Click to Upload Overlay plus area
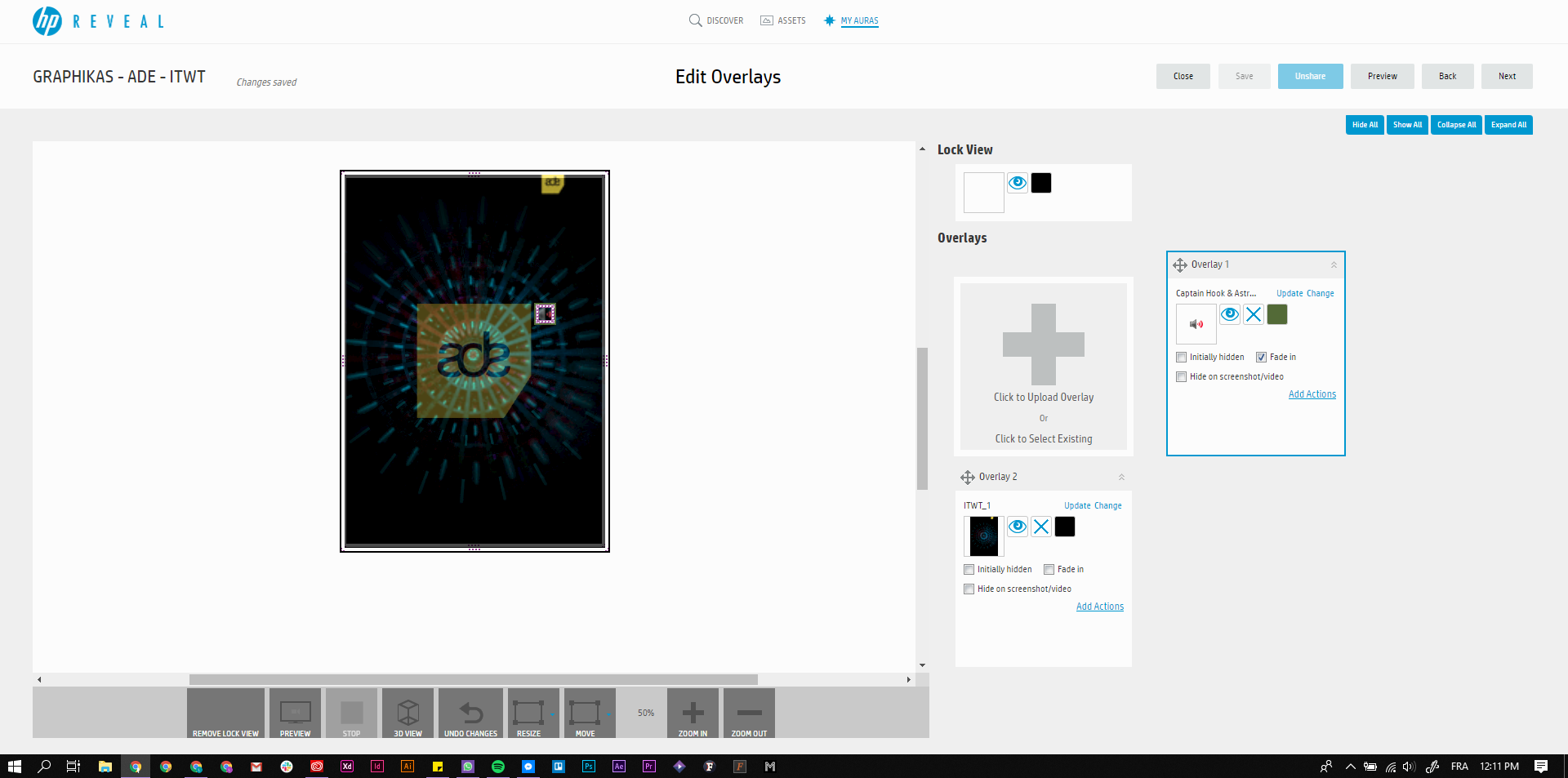This screenshot has width=1568, height=778. tap(1044, 345)
